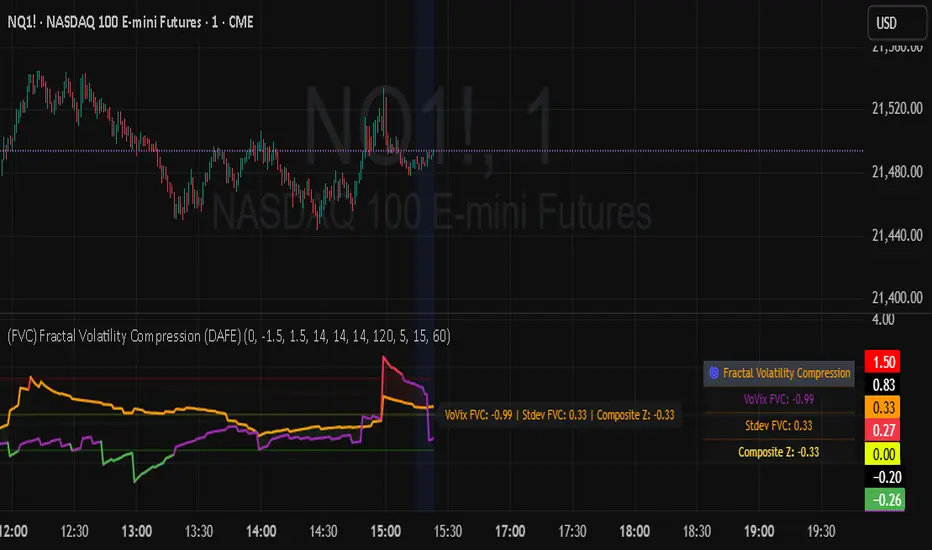The image size is (932, 550).
Task: Click the orange 0.33 value label
Action: [883, 408]
